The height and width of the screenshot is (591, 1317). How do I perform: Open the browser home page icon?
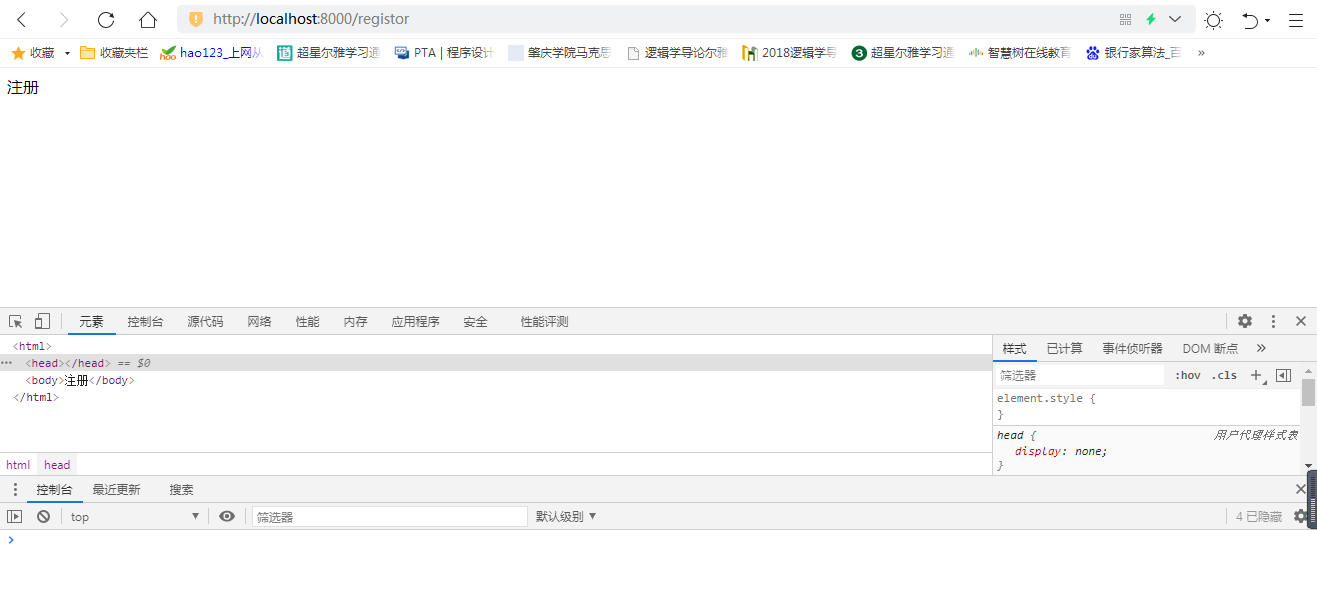(148, 19)
